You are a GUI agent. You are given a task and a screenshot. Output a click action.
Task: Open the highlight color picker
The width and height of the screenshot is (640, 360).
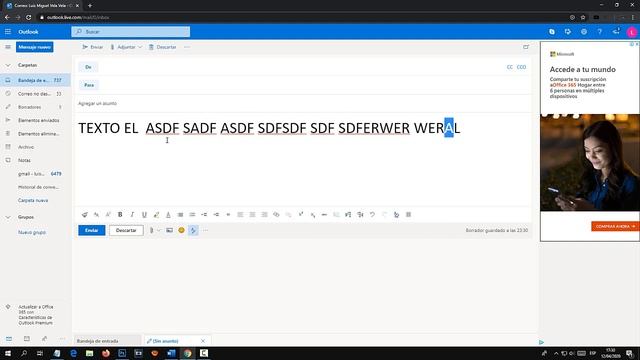[156, 215]
